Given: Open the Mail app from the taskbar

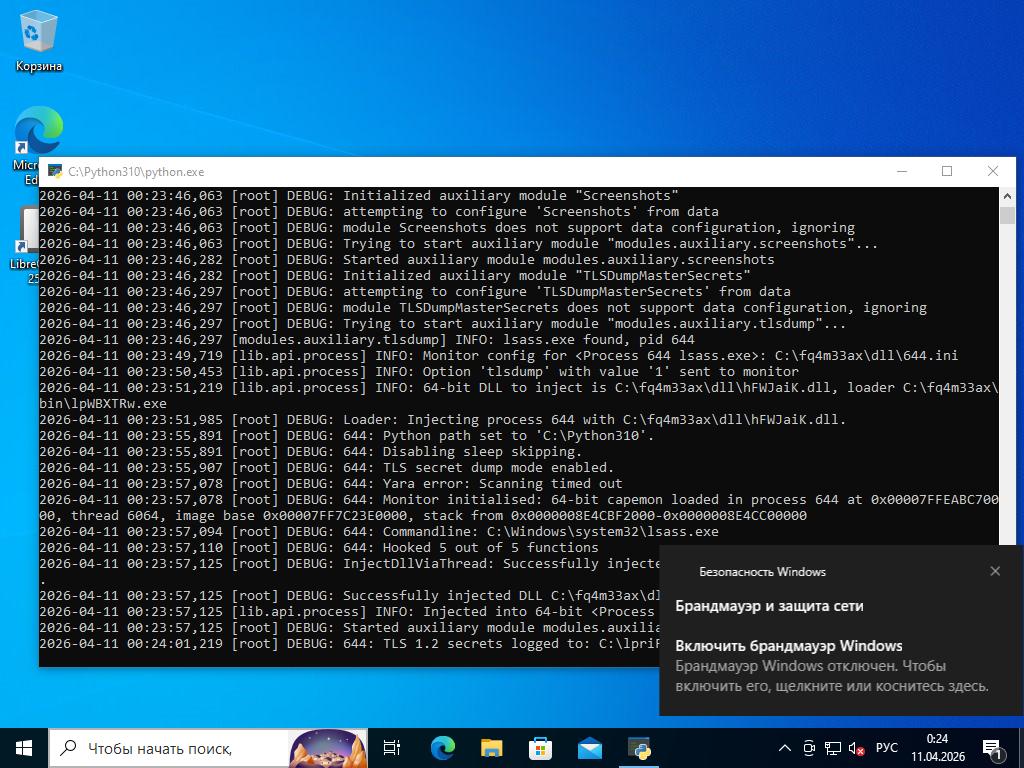Looking at the screenshot, I should pyautogui.click(x=589, y=747).
